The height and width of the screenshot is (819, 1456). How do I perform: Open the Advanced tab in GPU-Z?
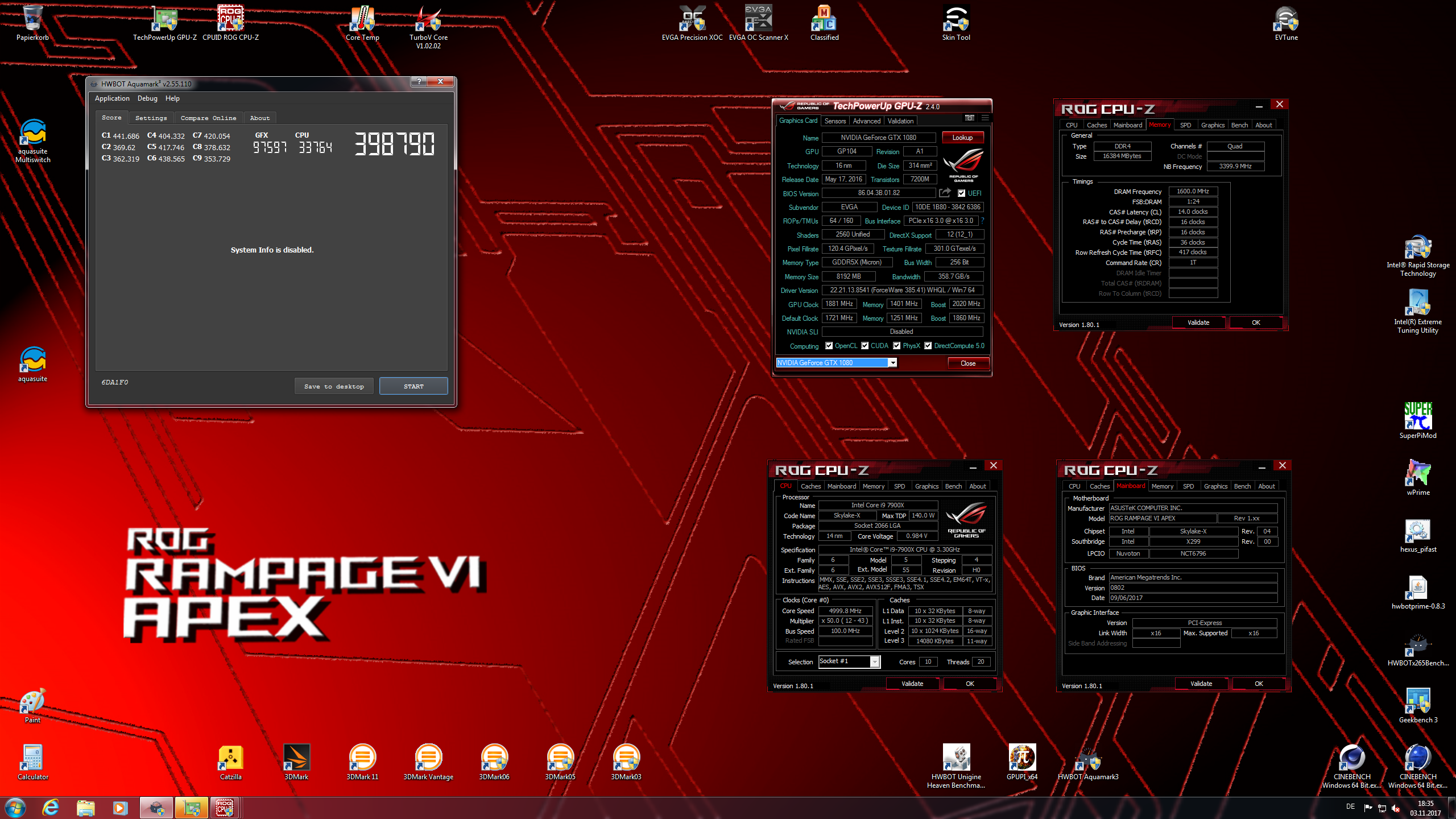(866, 121)
